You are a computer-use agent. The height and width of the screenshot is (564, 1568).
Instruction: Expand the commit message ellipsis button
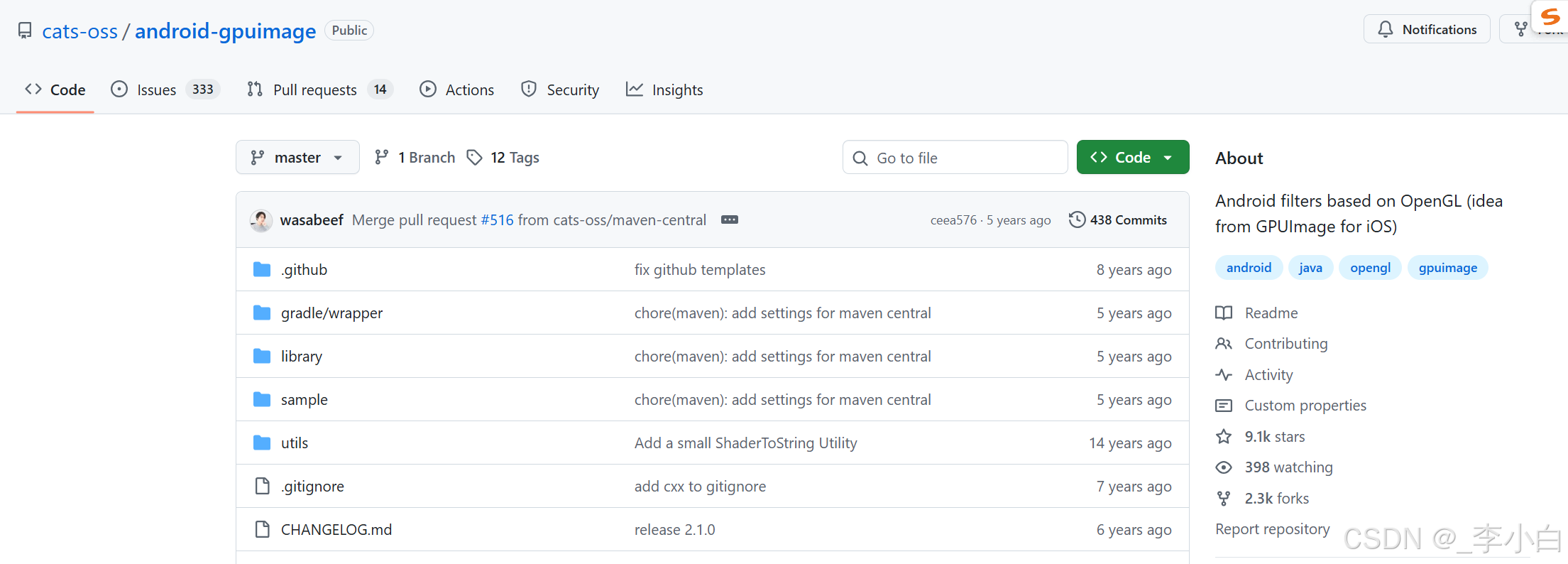(730, 219)
